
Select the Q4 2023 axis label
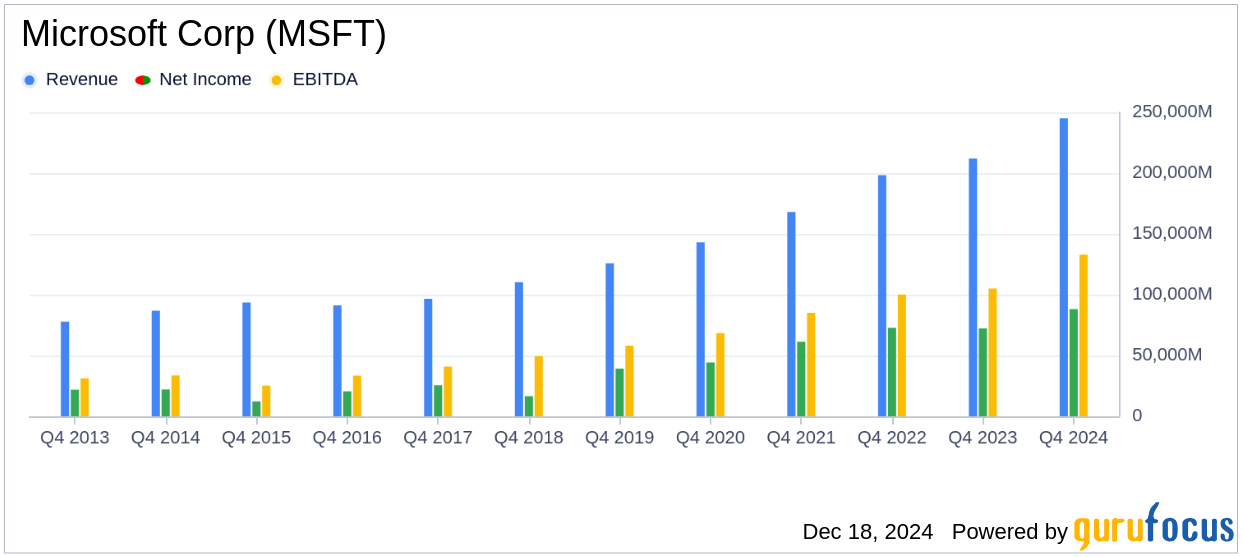click(x=983, y=438)
